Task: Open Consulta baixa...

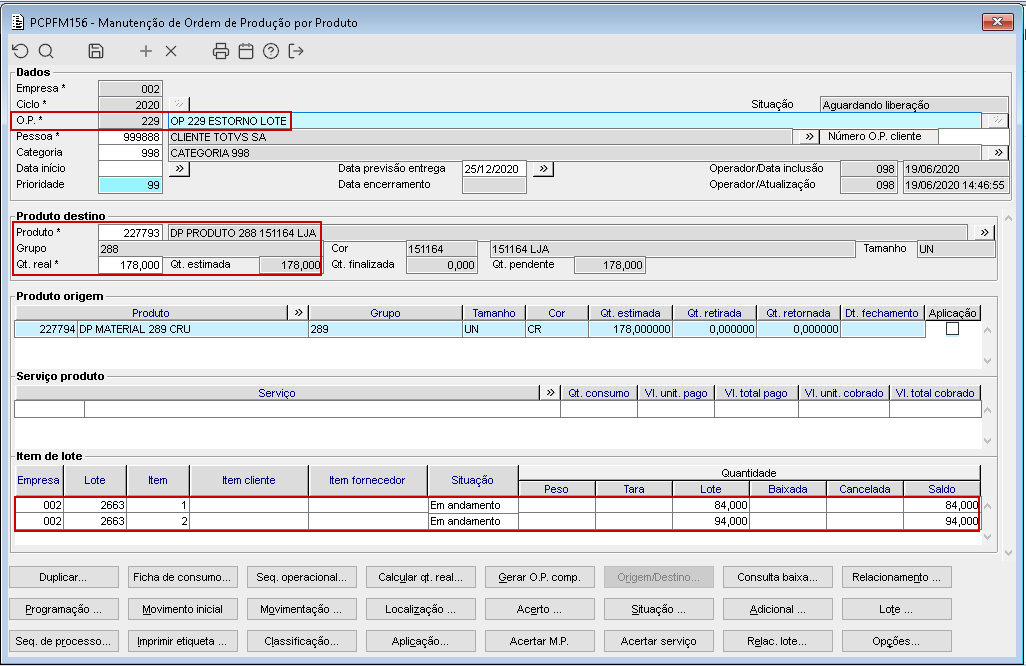Action: click(777, 577)
